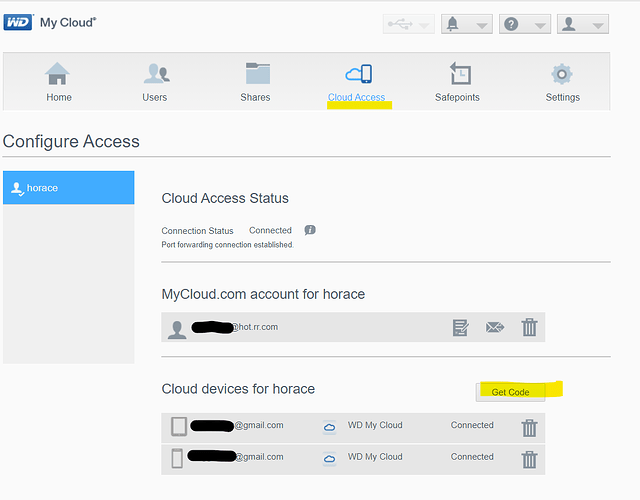Click the 'Configure Access' heading
The image size is (640, 500).
(x=71, y=141)
